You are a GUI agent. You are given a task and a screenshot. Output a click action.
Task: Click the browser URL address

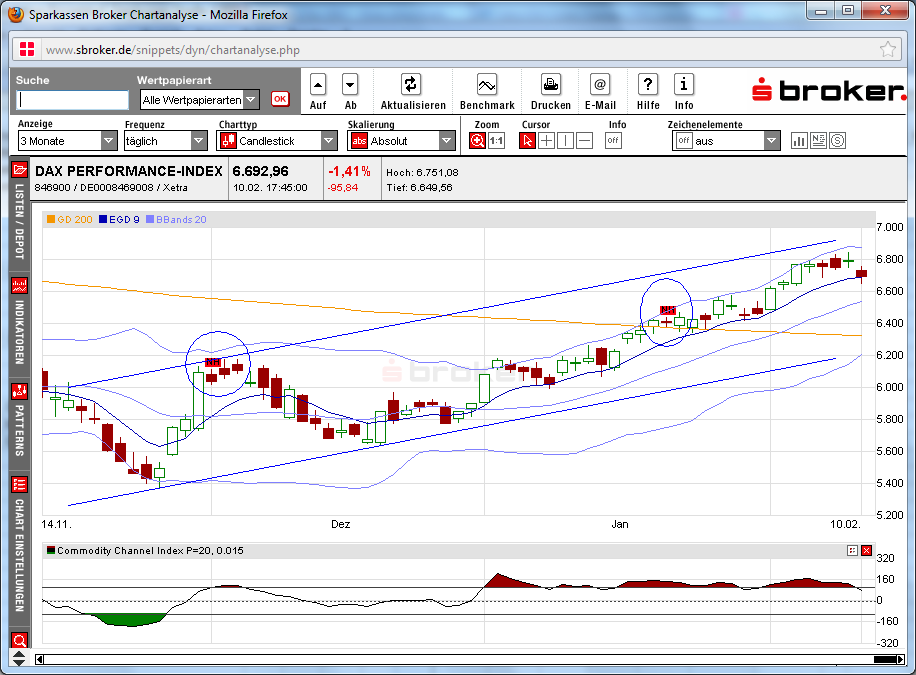coord(173,50)
